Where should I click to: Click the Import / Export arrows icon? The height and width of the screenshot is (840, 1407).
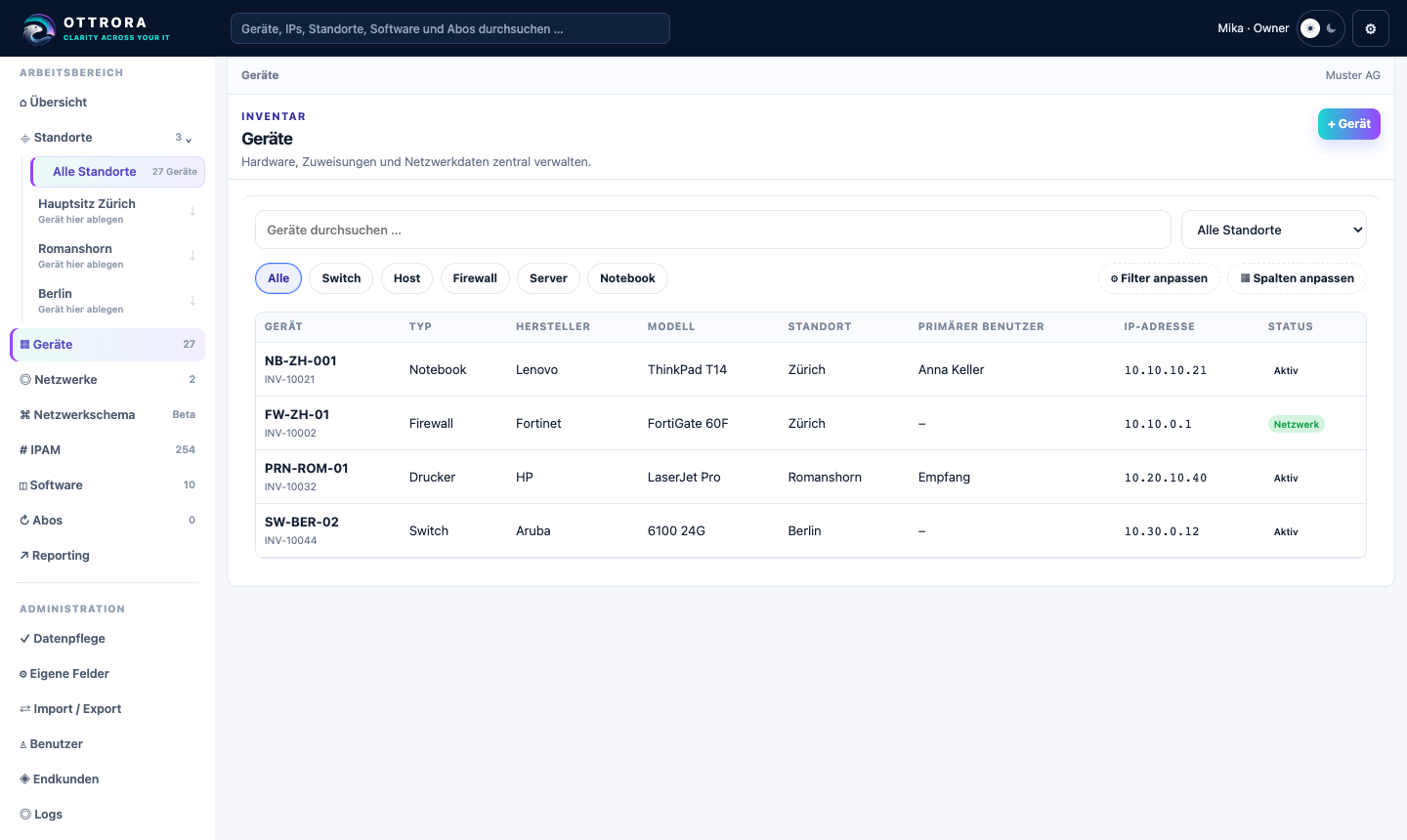[25, 709]
